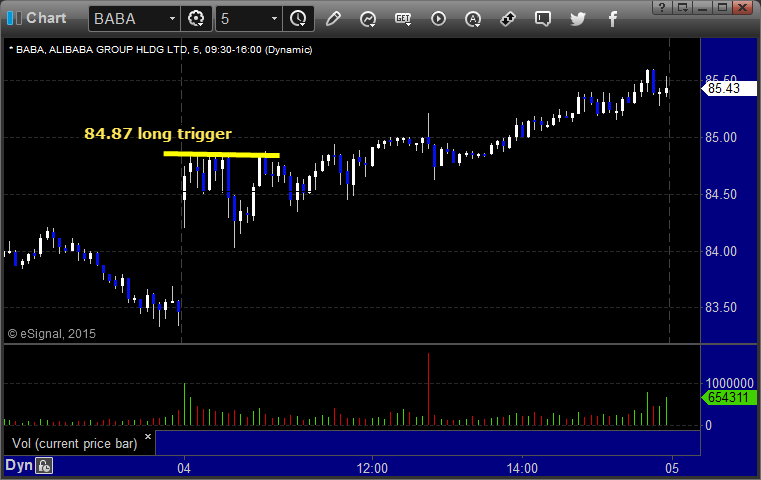Click the 654311 volume value marker
The width and height of the screenshot is (761, 480).
(x=729, y=397)
